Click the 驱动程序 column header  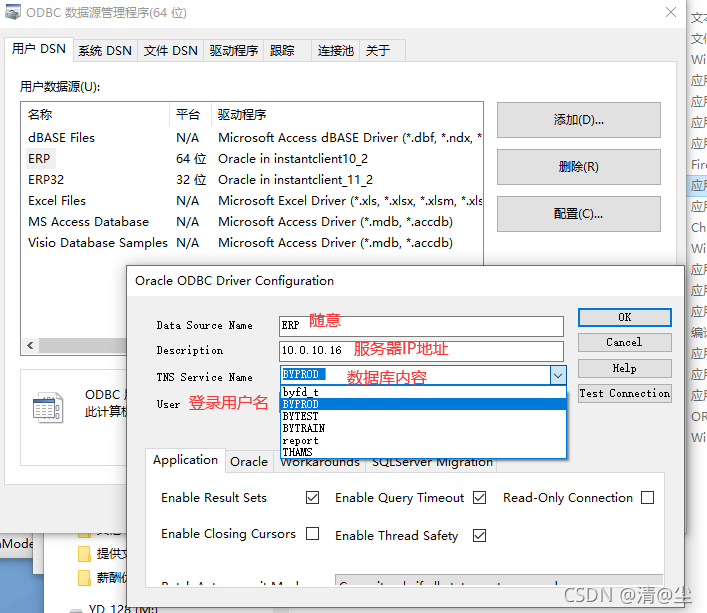coord(347,114)
